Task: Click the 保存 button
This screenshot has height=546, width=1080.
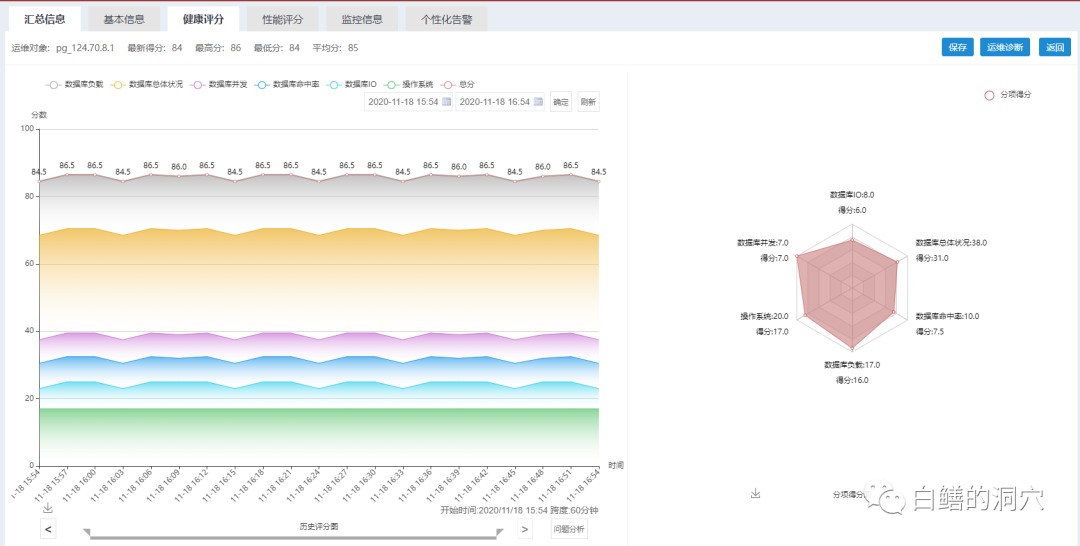Action: pyautogui.click(x=957, y=47)
